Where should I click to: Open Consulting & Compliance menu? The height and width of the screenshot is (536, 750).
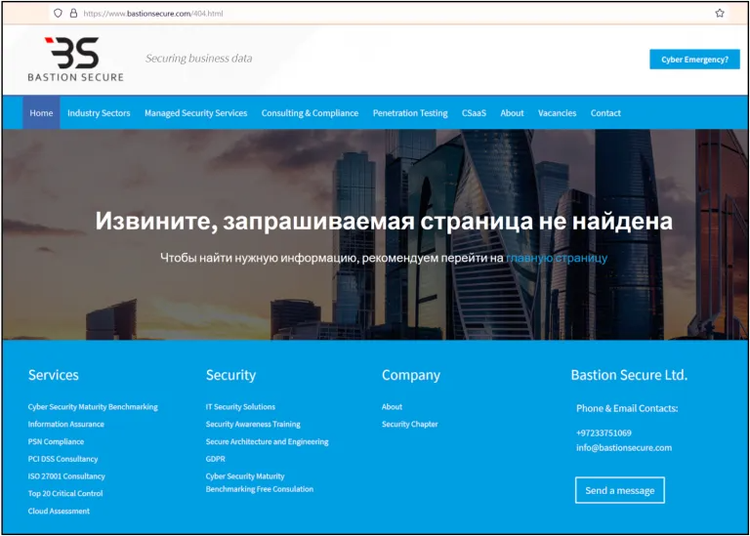click(310, 113)
